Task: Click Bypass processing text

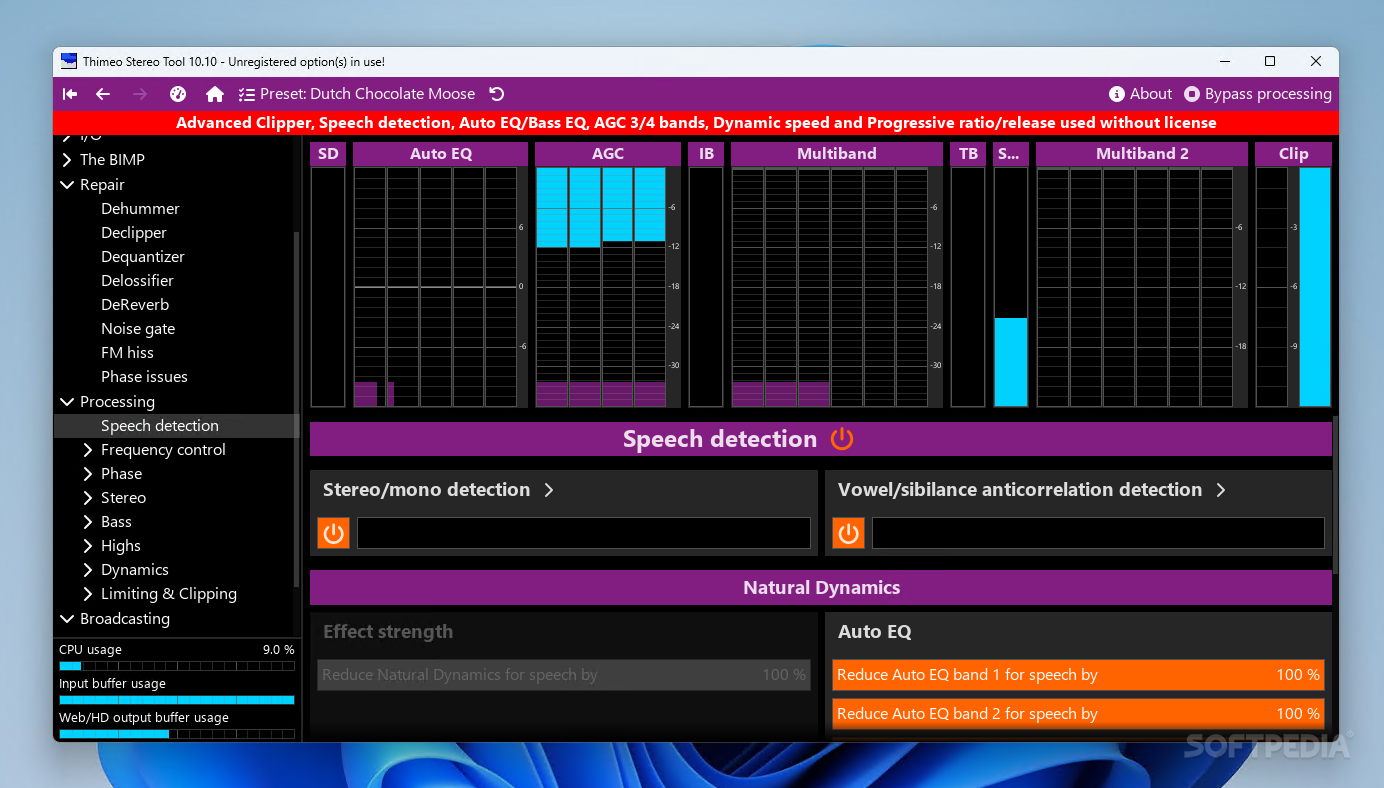Action: (1268, 94)
